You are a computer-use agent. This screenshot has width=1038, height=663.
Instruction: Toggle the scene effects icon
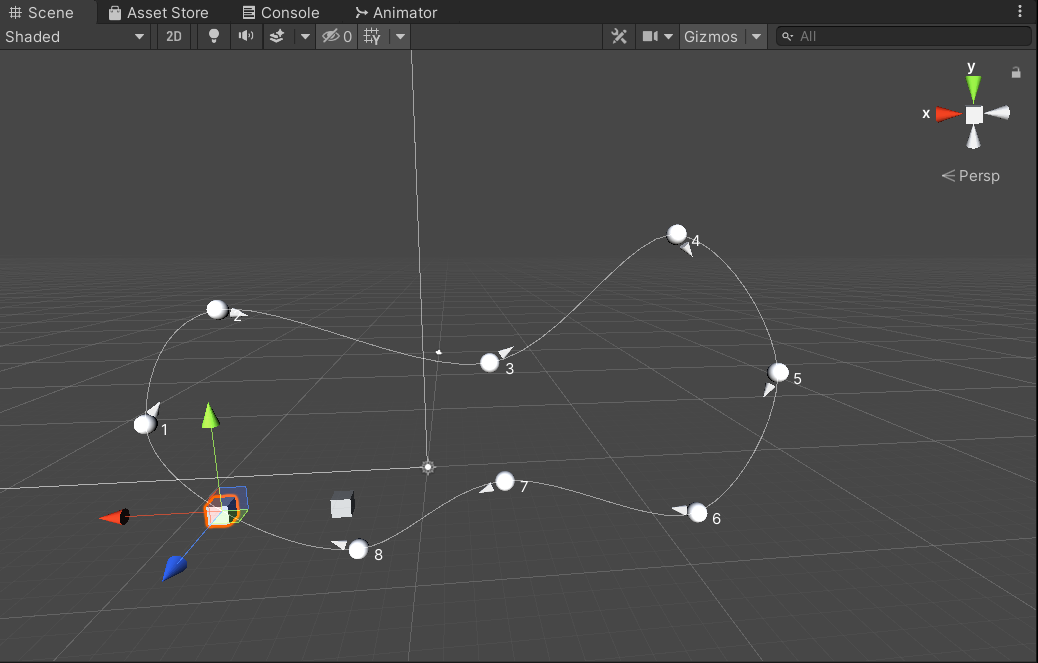(x=276, y=36)
